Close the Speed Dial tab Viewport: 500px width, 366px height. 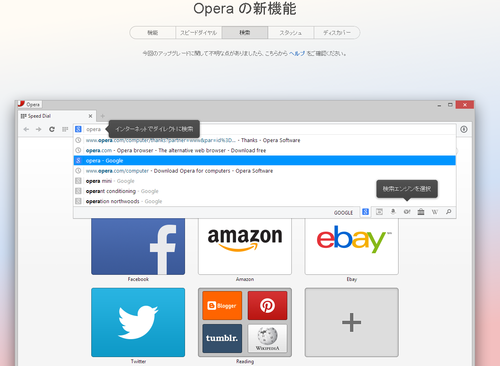click(90, 116)
